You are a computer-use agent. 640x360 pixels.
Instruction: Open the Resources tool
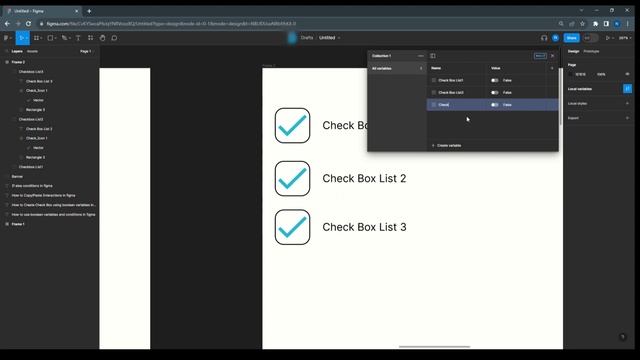tap(91, 38)
